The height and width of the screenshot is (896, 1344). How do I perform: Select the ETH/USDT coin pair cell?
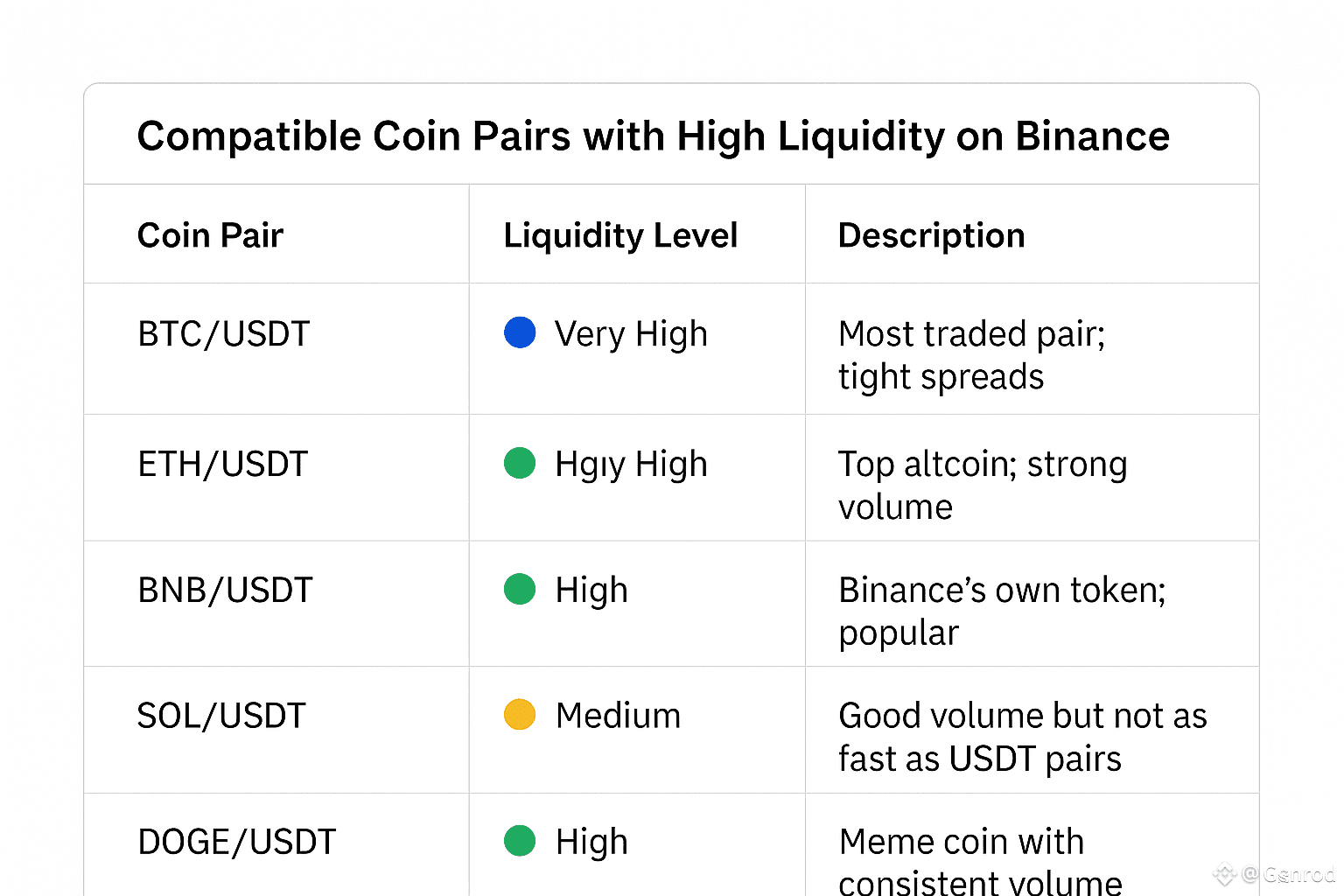[223, 464]
